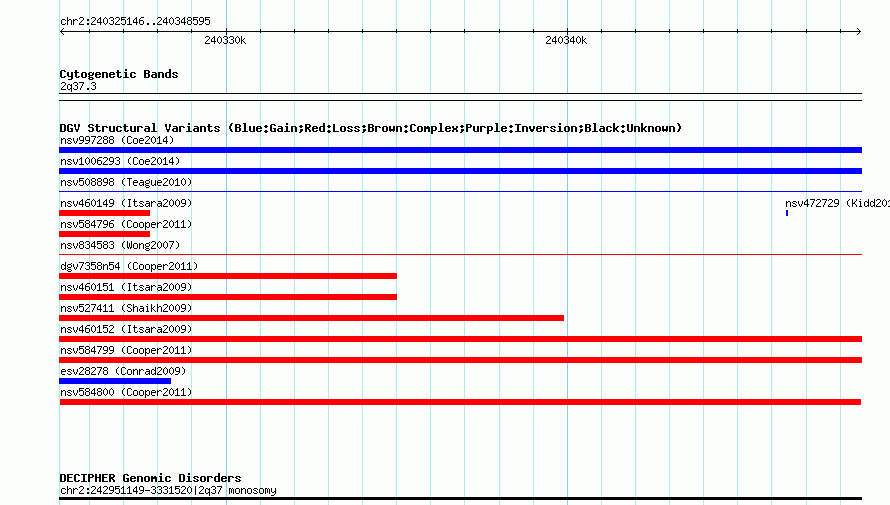The image size is (890, 505).
Task: Open nsv584800 (Cooper2011) label
Action: point(126,392)
